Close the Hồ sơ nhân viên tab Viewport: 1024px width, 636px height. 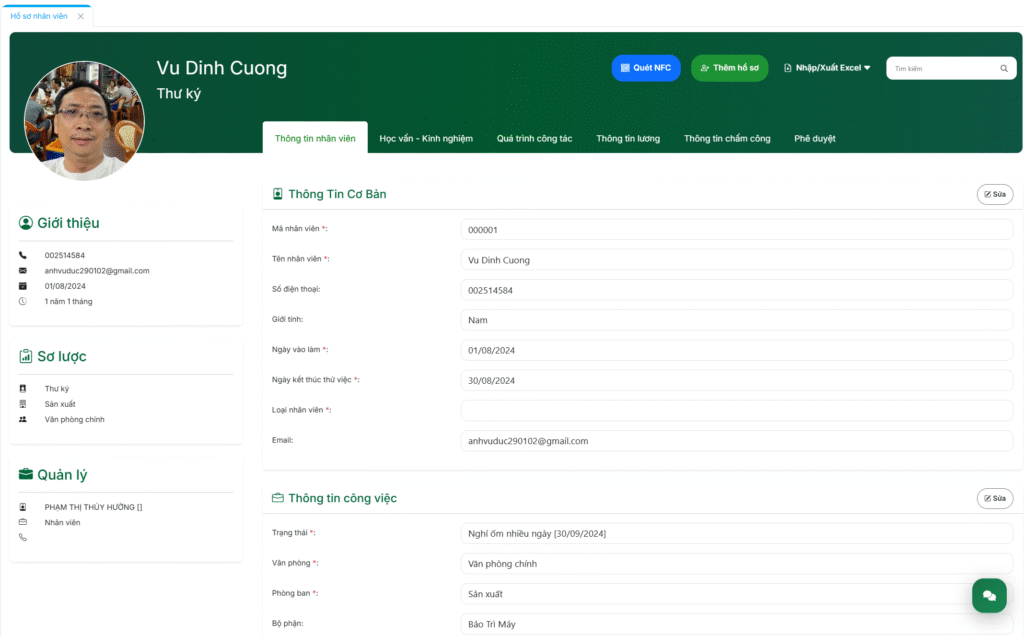(81, 16)
